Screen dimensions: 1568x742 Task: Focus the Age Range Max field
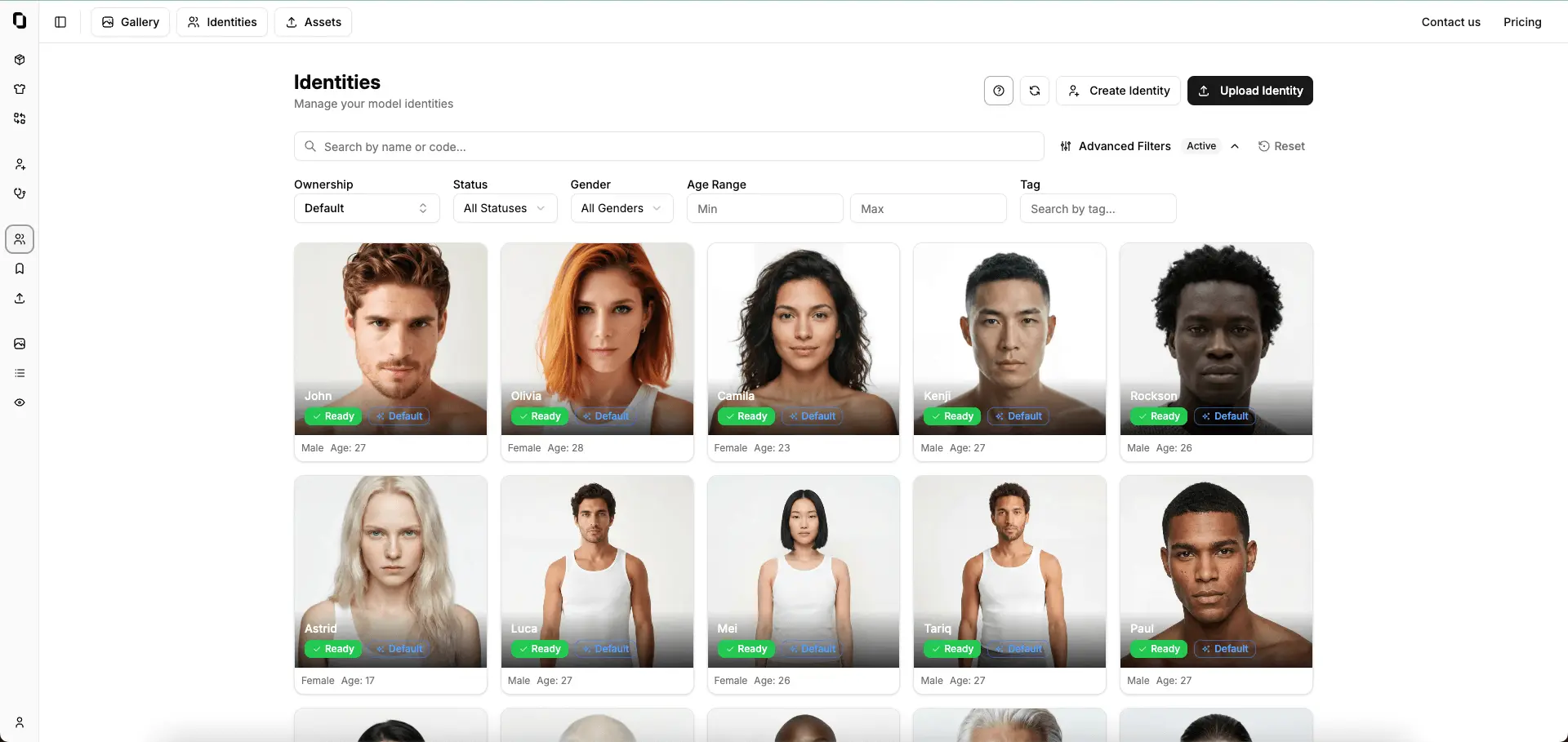(929, 208)
